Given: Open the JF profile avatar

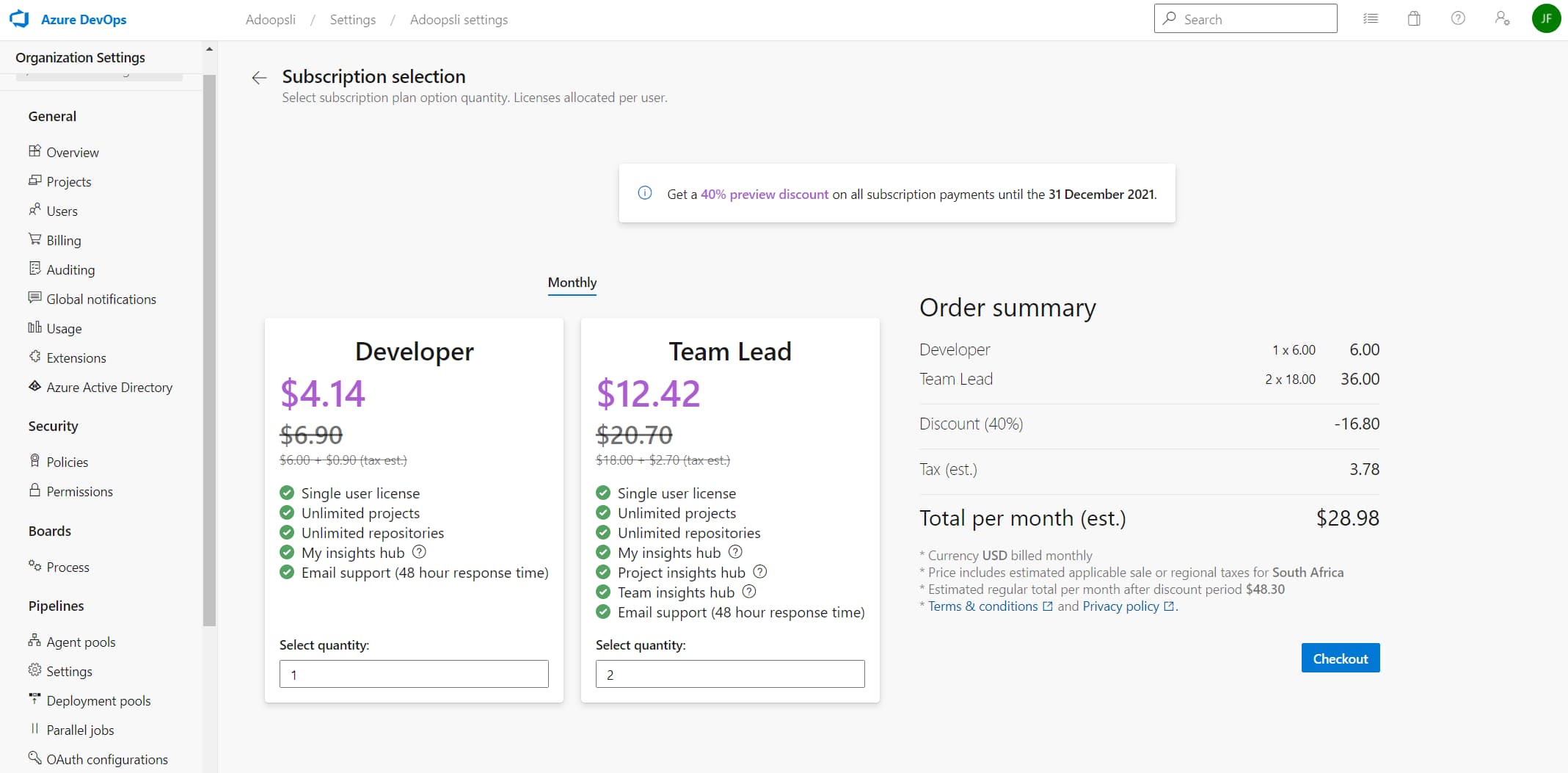Looking at the screenshot, I should (1546, 18).
